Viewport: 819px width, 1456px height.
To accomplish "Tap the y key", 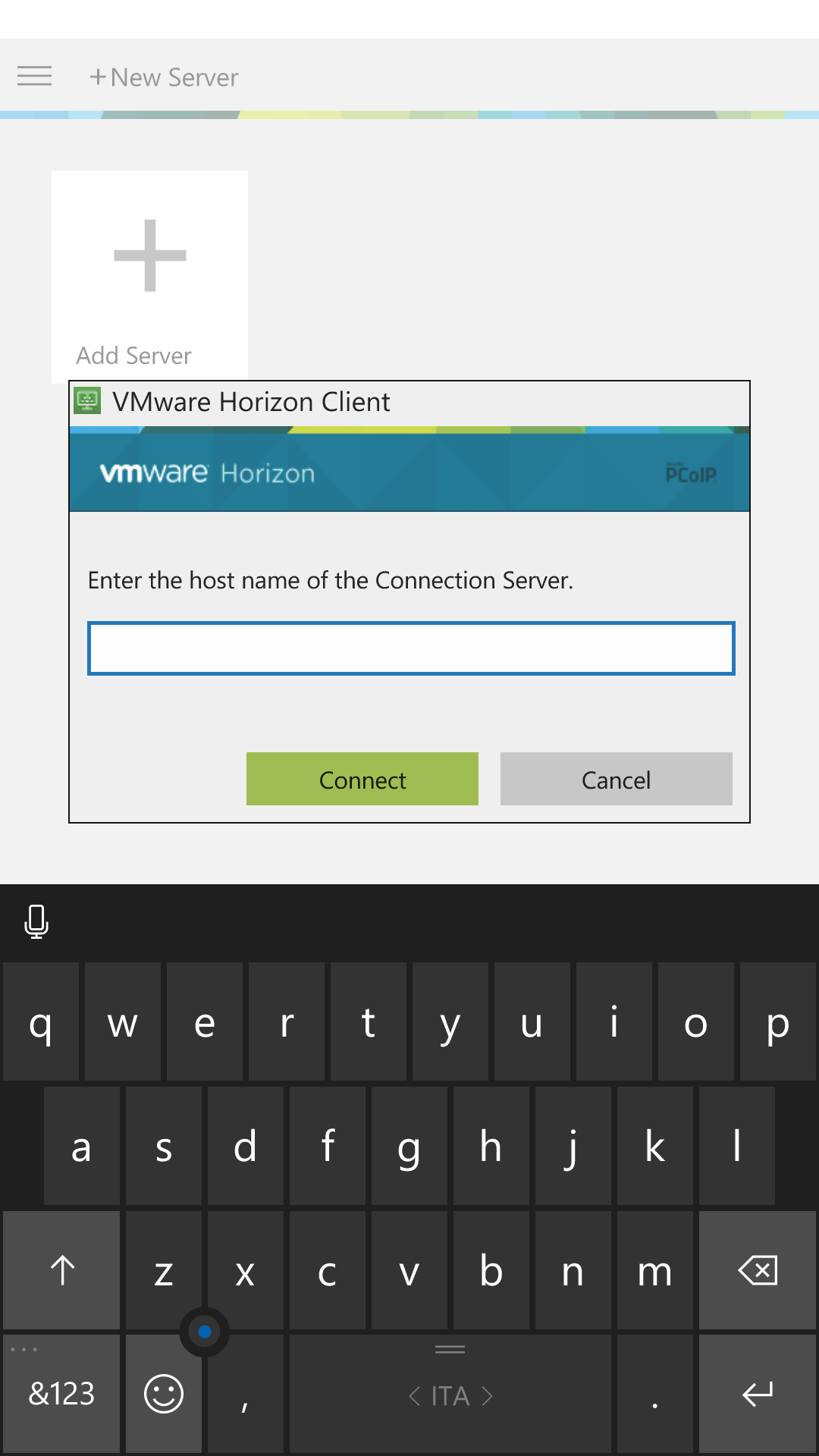I will tap(450, 1021).
